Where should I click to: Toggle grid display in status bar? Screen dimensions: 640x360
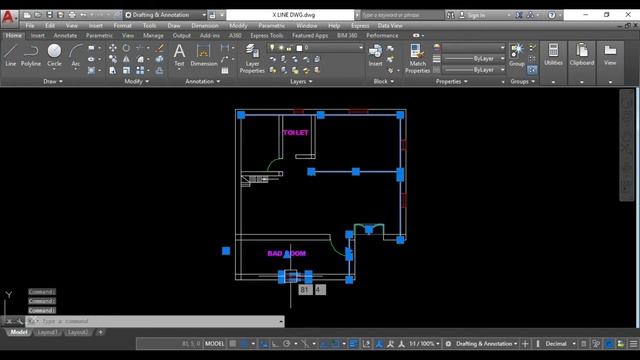point(233,344)
